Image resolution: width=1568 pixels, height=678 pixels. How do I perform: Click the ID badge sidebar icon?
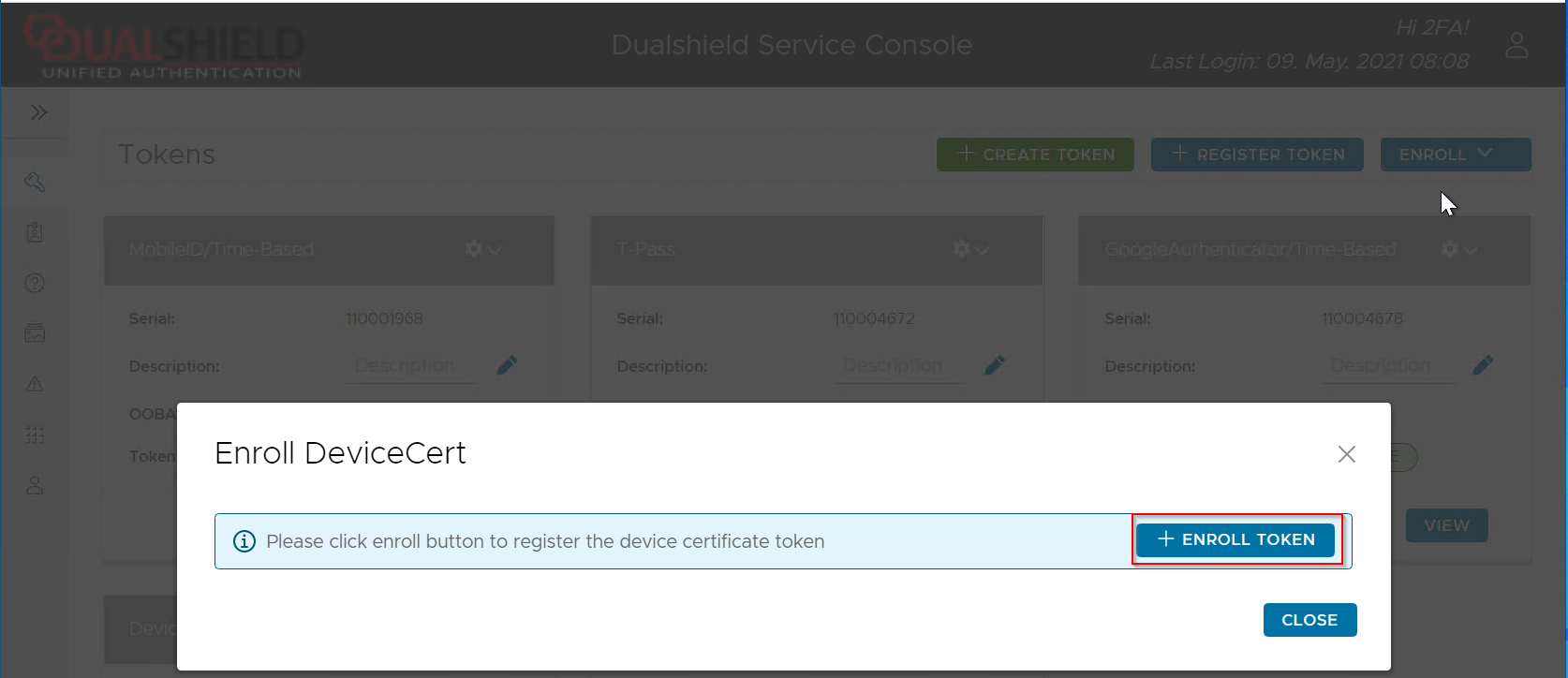click(35, 232)
